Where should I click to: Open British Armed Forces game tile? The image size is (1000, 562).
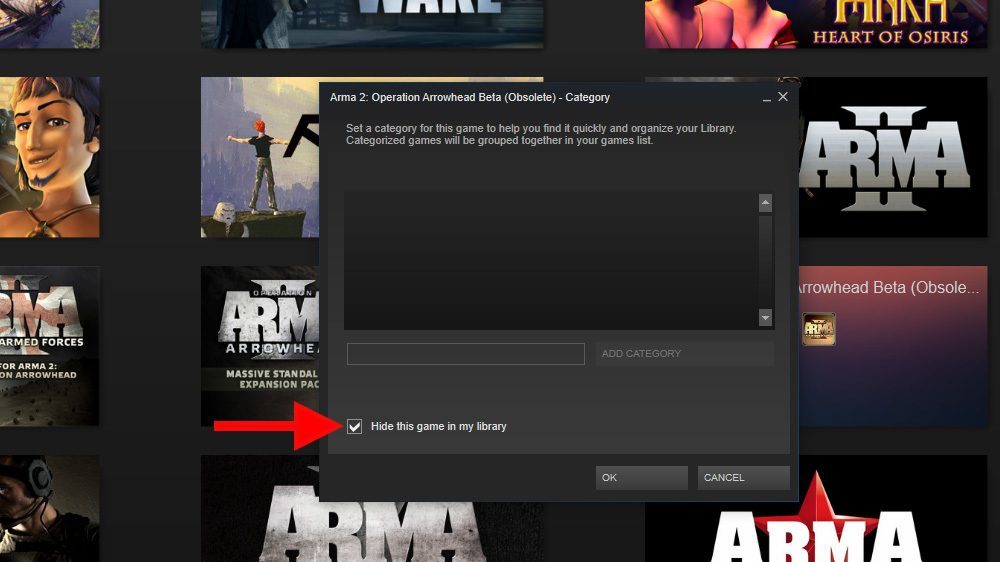49,346
